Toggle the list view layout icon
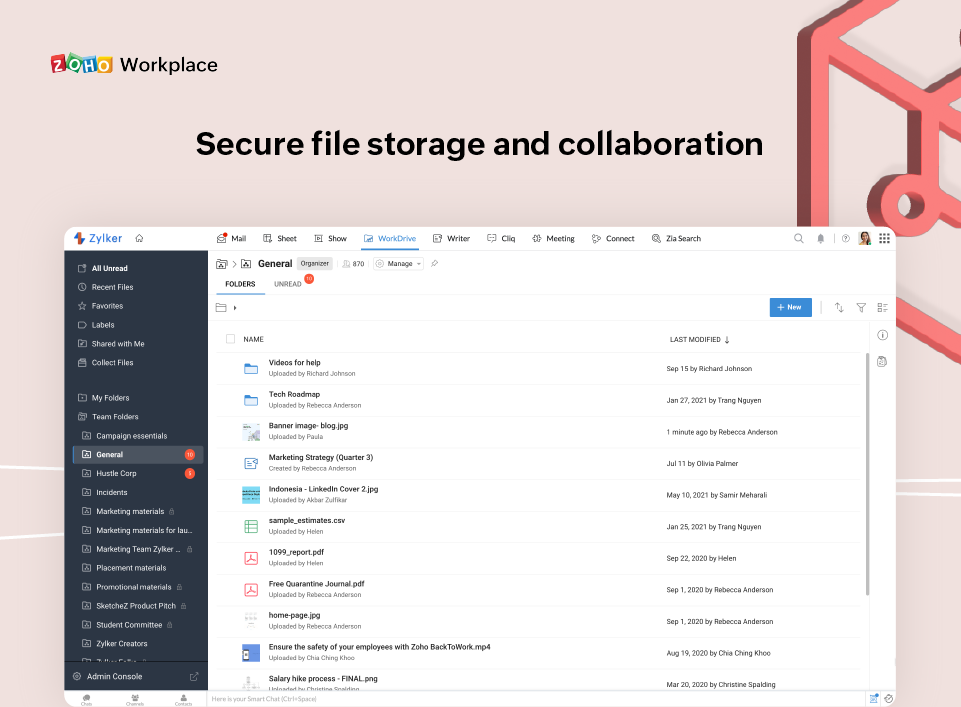 coord(883,308)
